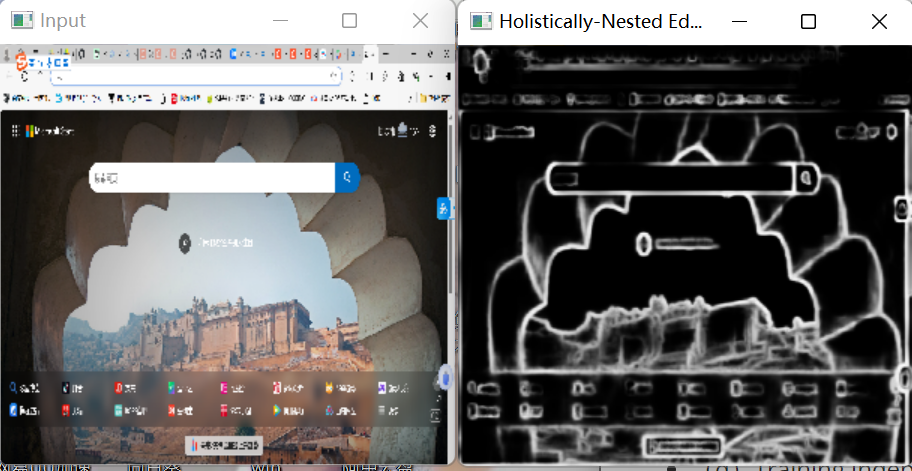The height and width of the screenshot is (471, 912).
Task: Click the orange logo at Input browser's top-left
Action: (x=21, y=62)
